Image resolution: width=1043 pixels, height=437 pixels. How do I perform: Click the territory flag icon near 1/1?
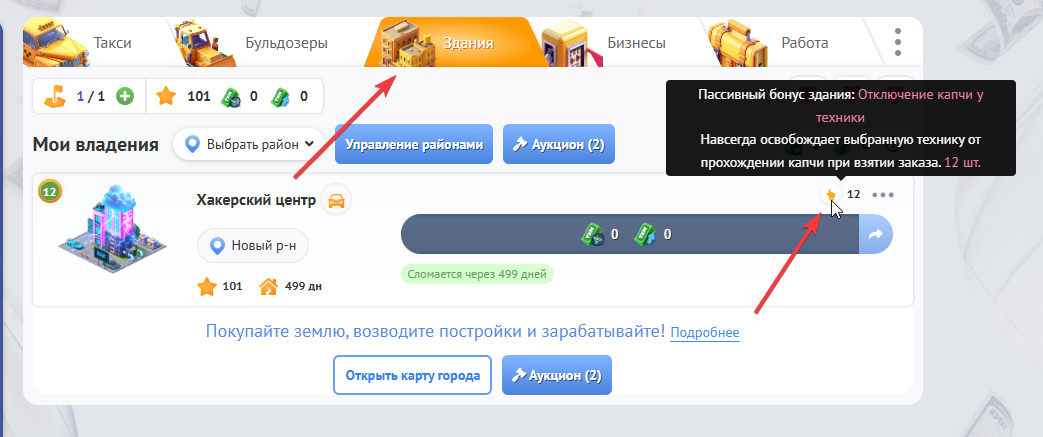click(55, 97)
